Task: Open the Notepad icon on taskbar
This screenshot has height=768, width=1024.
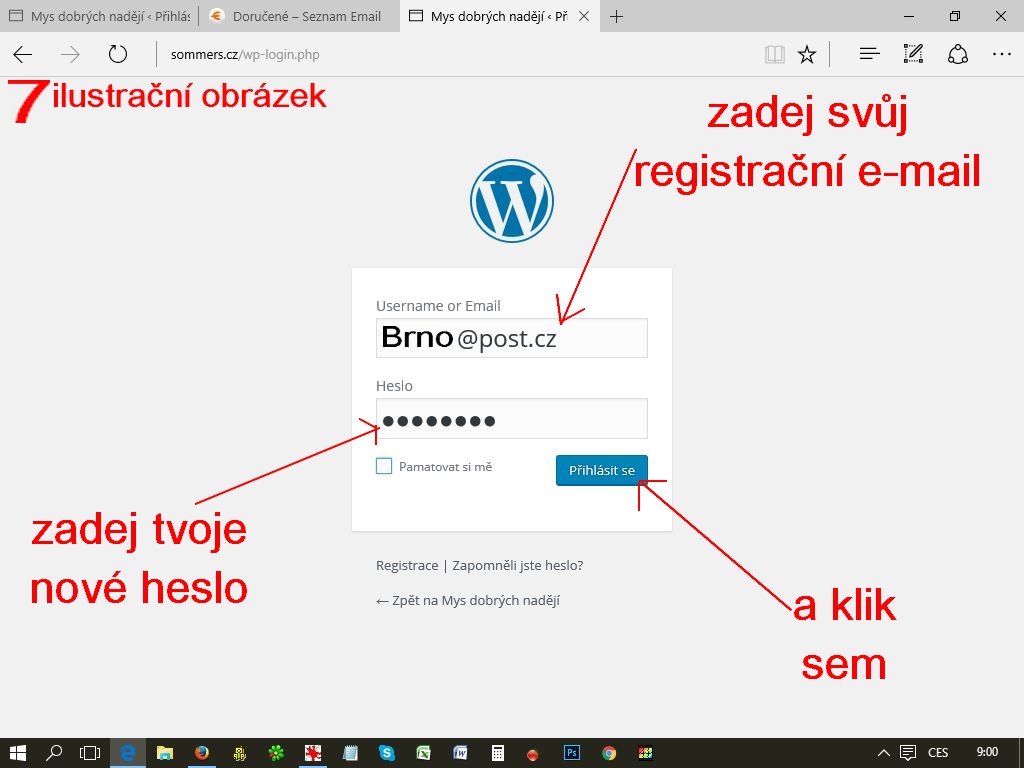Action: click(x=350, y=753)
